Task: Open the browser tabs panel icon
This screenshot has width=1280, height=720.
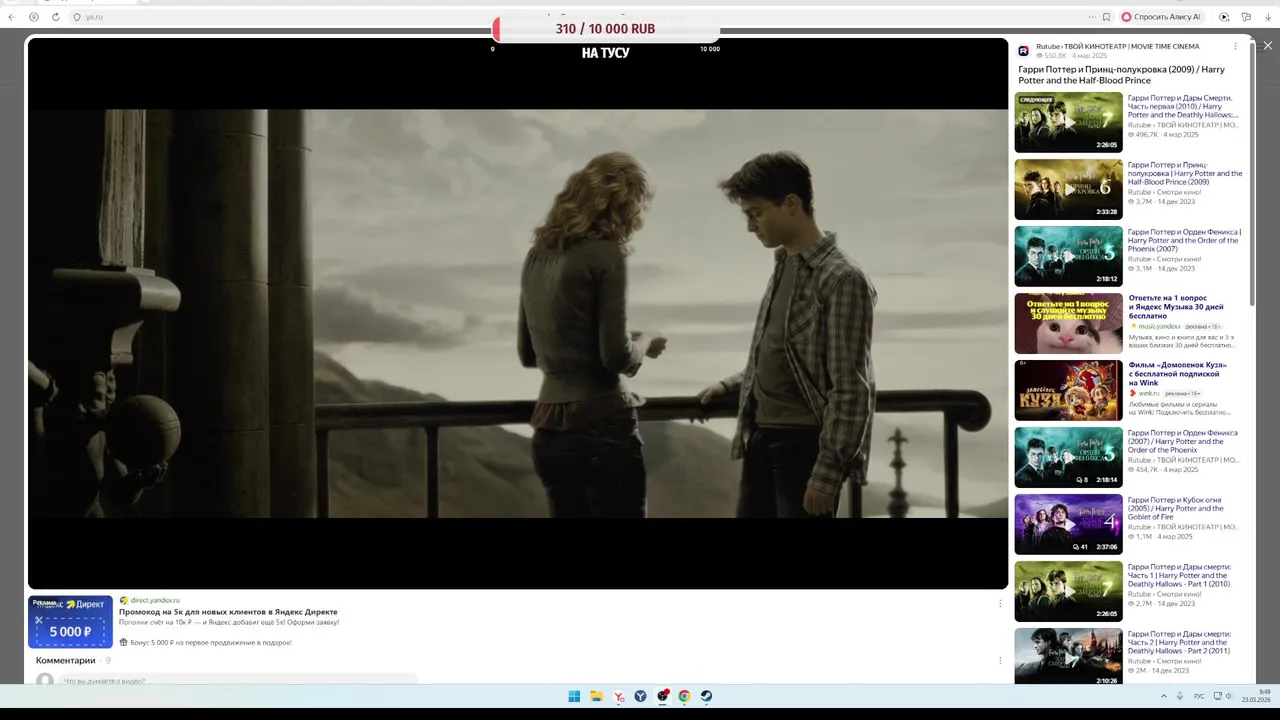Action: click(x=1246, y=17)
